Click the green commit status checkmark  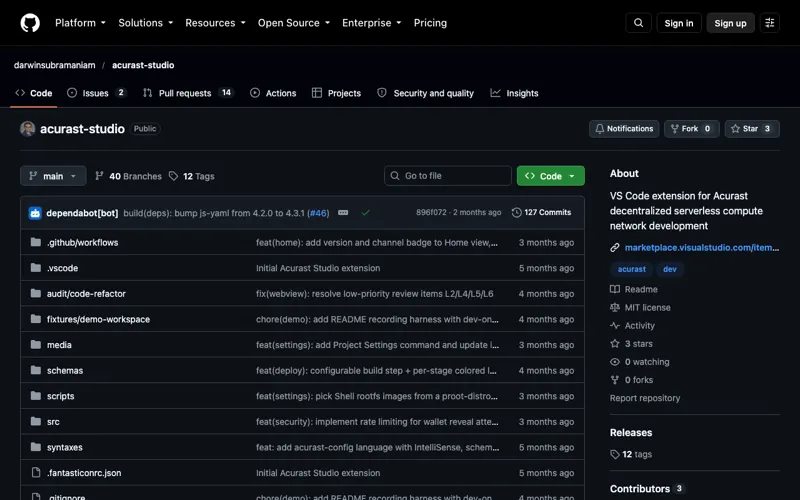365,213
